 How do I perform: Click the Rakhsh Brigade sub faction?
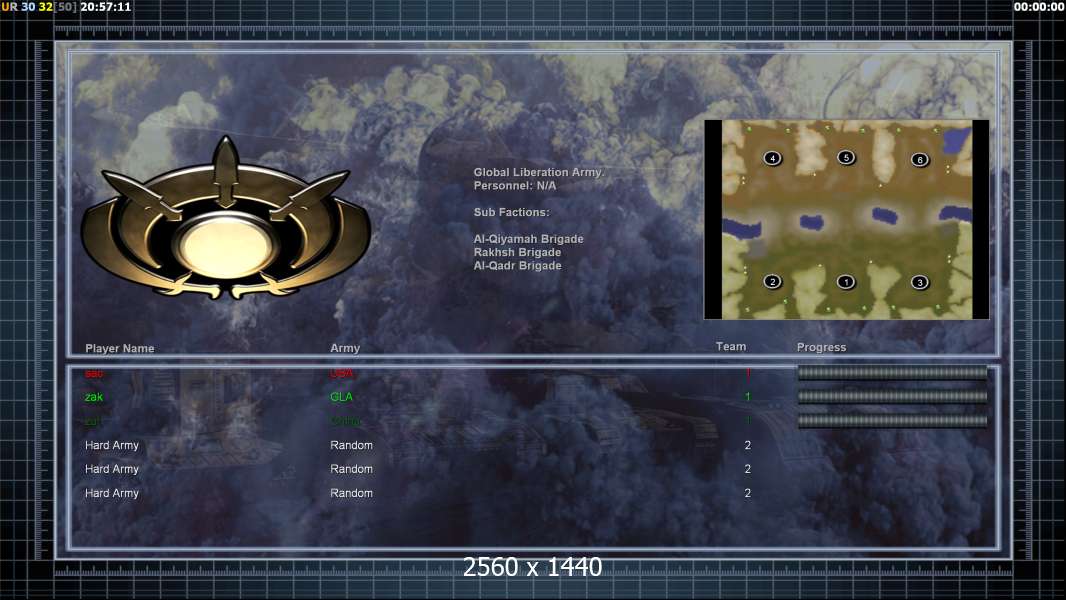[x=517, y=252]
